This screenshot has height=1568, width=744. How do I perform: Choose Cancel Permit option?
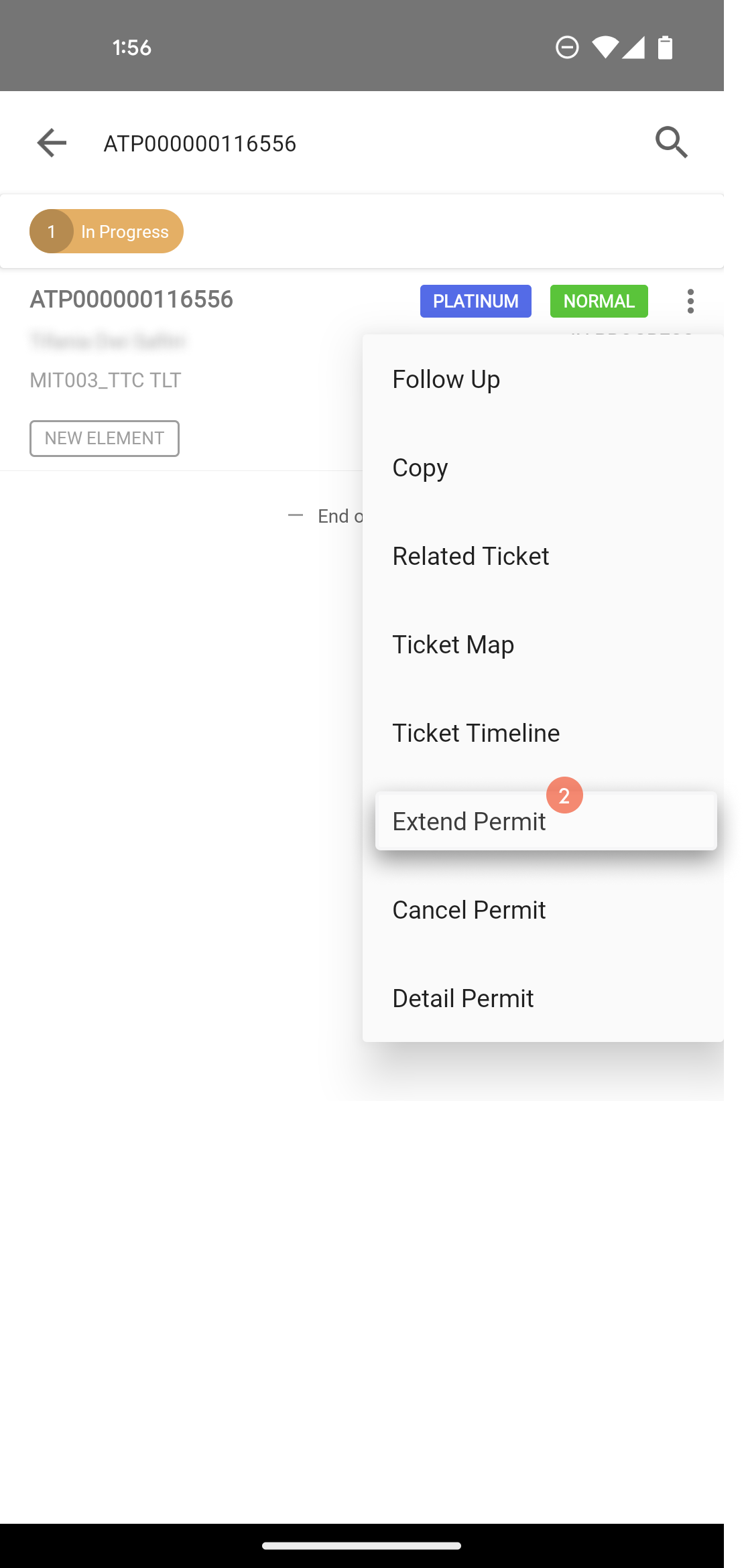point(543,910)
